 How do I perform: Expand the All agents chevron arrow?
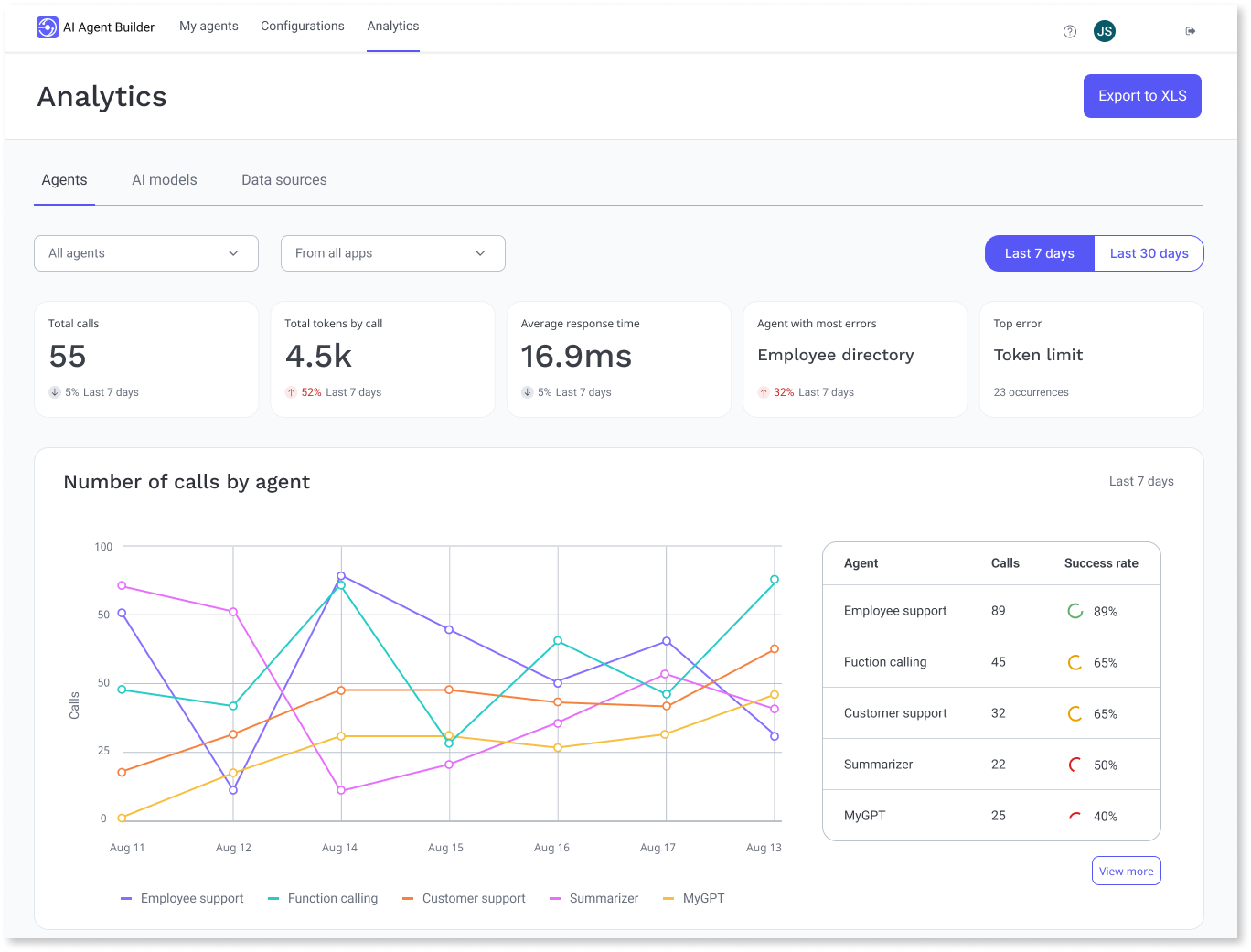click(233, 253)
